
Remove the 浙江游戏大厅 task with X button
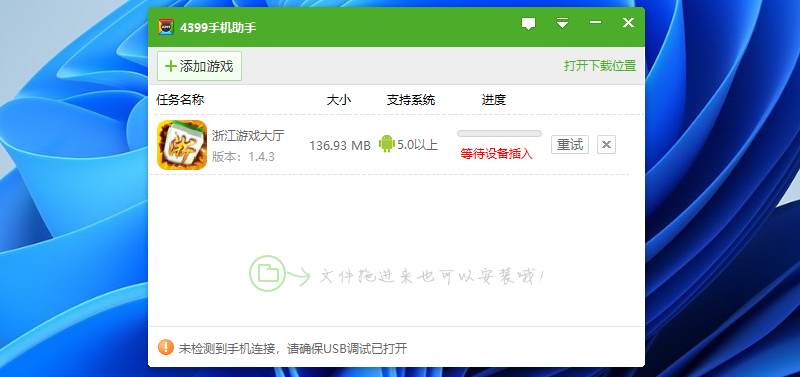(x=606, y=145)
